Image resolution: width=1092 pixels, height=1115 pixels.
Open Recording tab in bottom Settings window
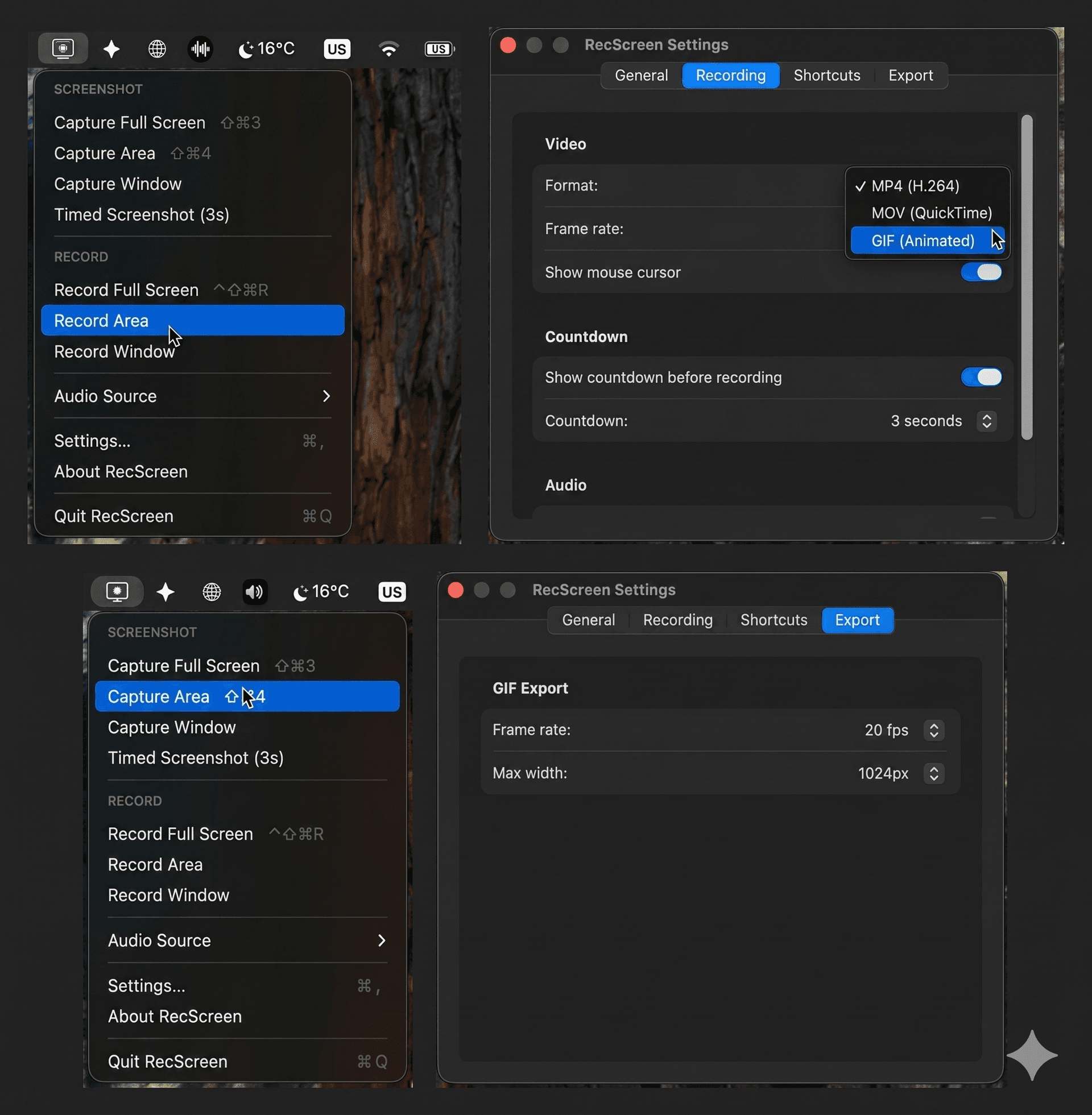(678, 620)
